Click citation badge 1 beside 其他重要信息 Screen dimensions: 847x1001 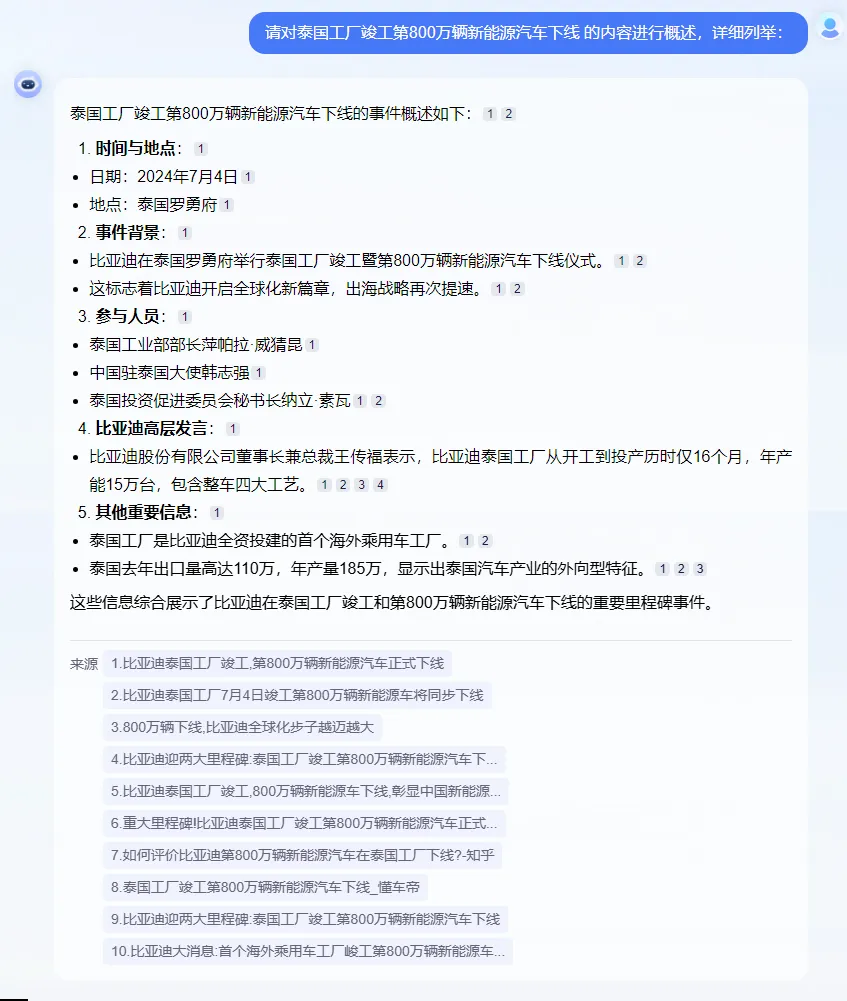click(217, 513)
